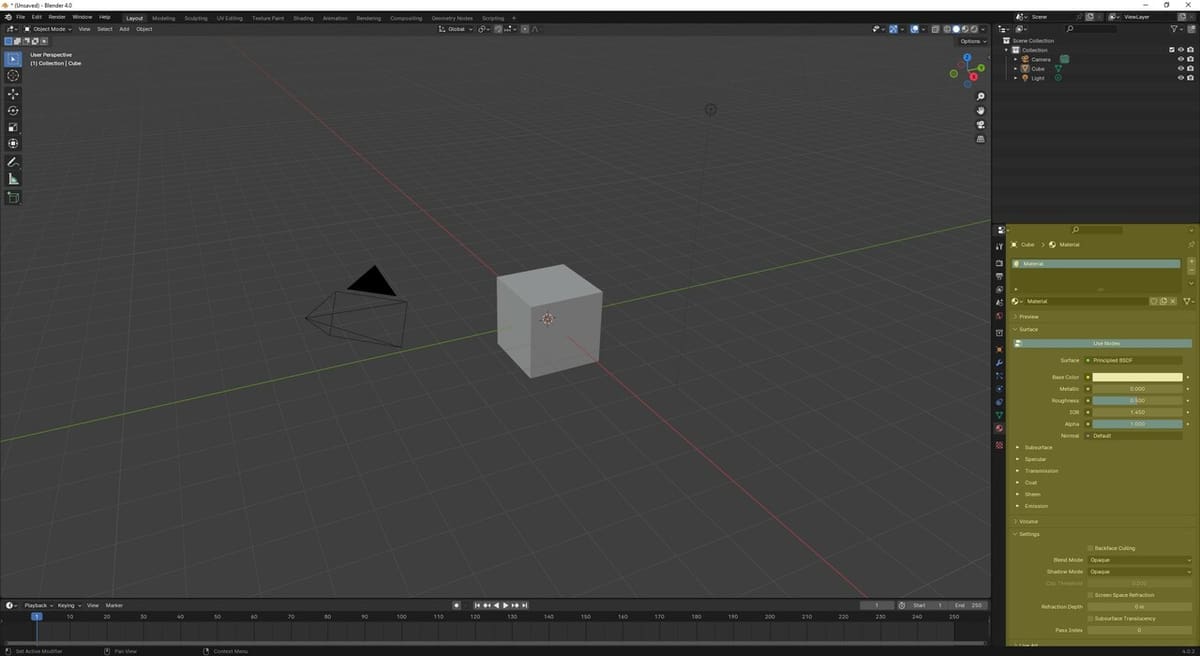Select the Scale tool

point(13,127)
